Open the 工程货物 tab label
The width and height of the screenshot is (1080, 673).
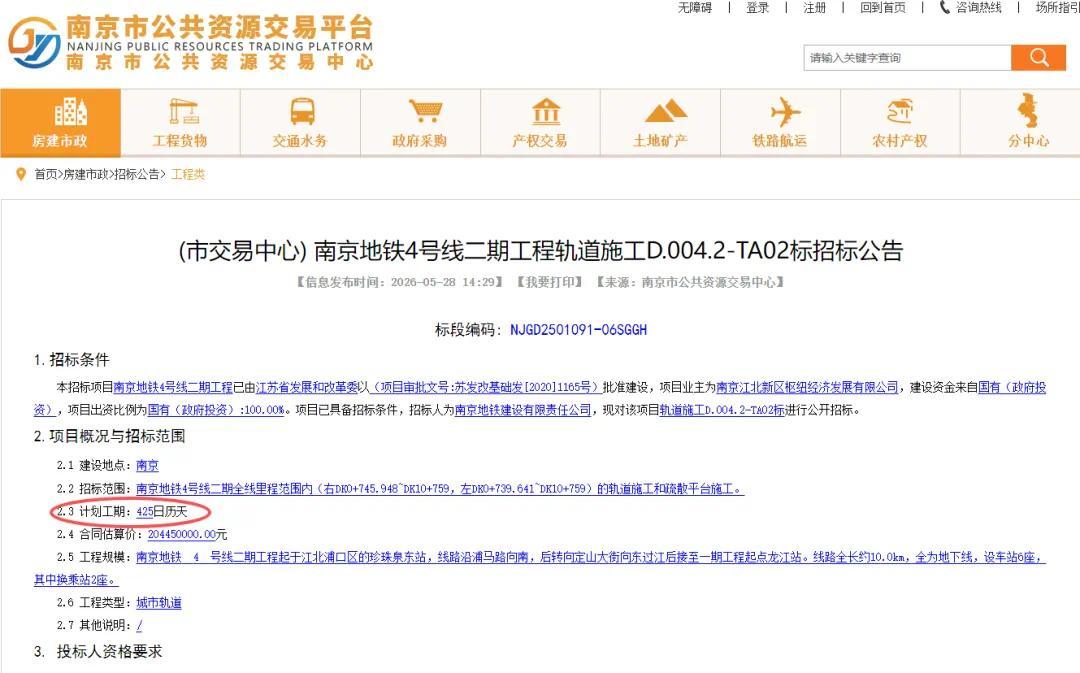(x=180, y=141)
